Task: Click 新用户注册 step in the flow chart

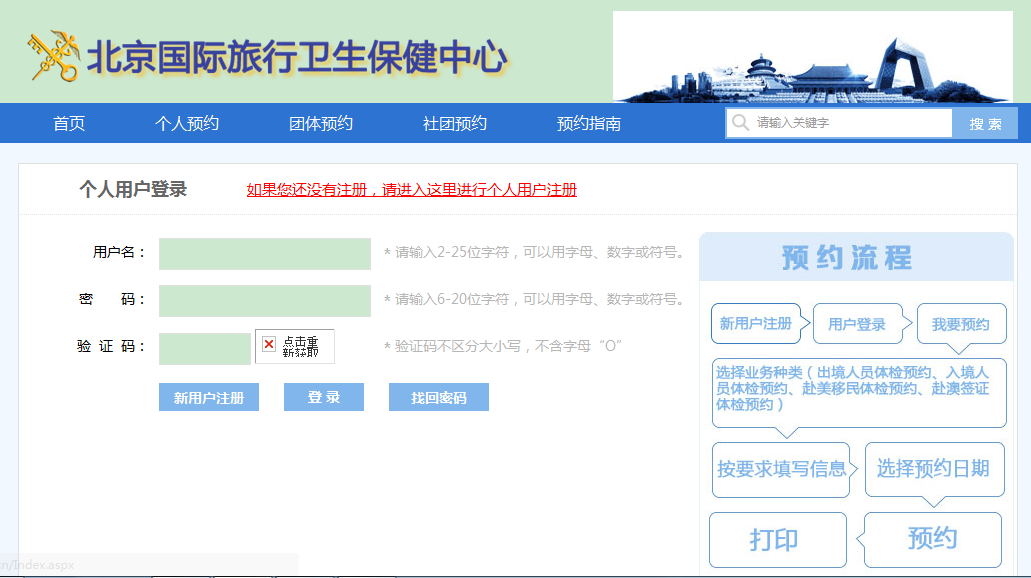Action: [756, 324]
